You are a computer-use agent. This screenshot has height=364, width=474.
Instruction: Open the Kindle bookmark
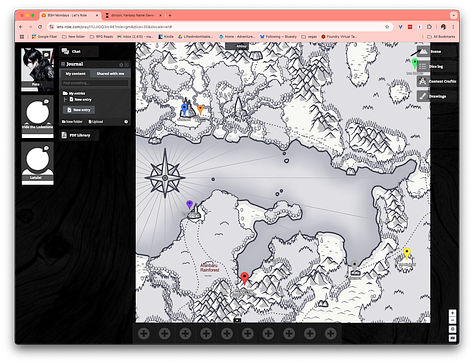click(x=166, y=37)
